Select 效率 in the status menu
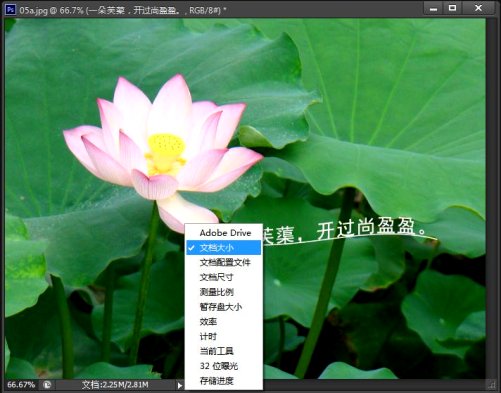 pos(224,321)
